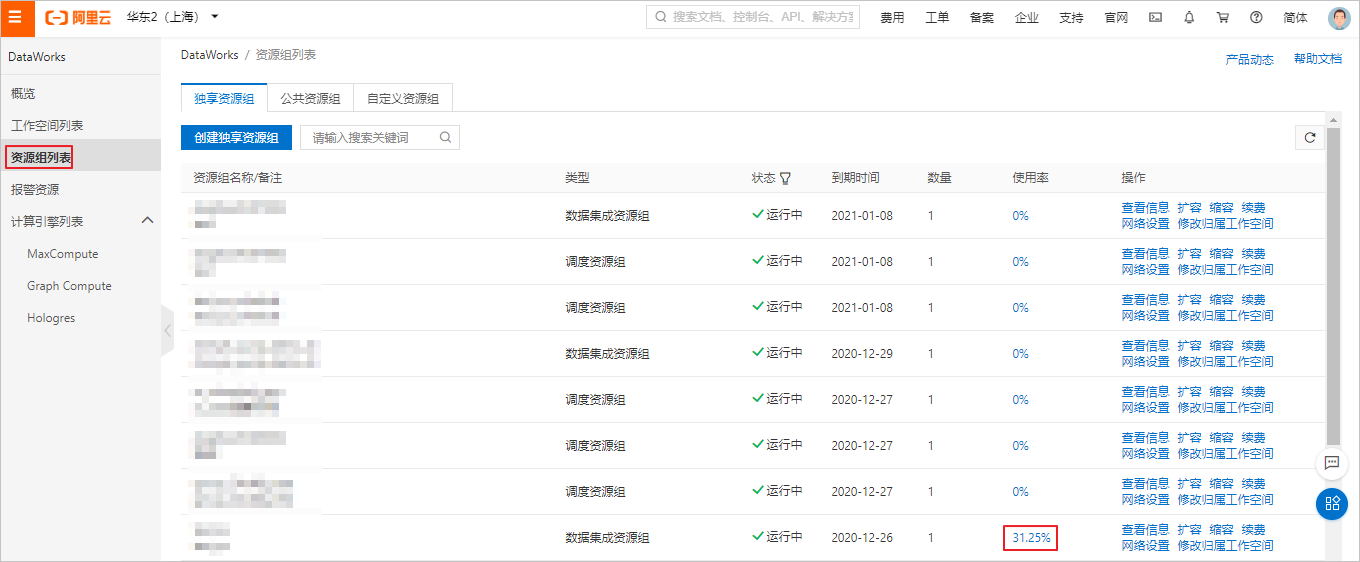The width and height of the screenshot is (1360, 562).
Task: Collapse the left sidebar panel handle
Action: click(167, 330)
